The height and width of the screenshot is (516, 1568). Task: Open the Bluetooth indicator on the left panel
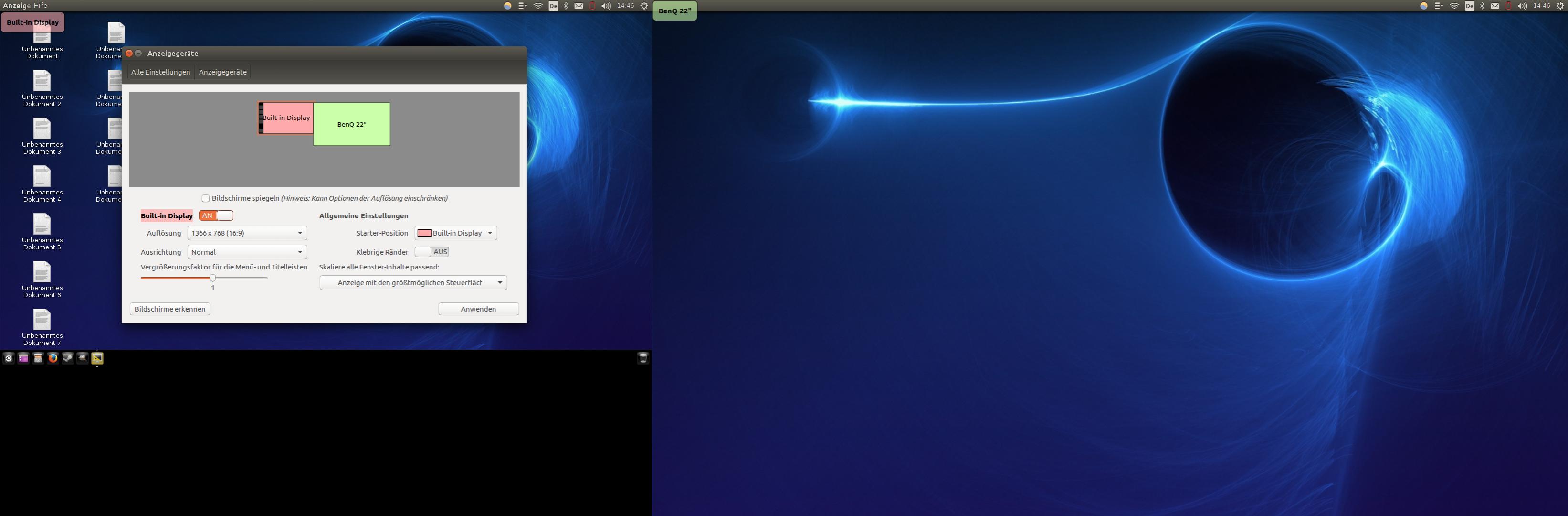click(x=566, y=5)
